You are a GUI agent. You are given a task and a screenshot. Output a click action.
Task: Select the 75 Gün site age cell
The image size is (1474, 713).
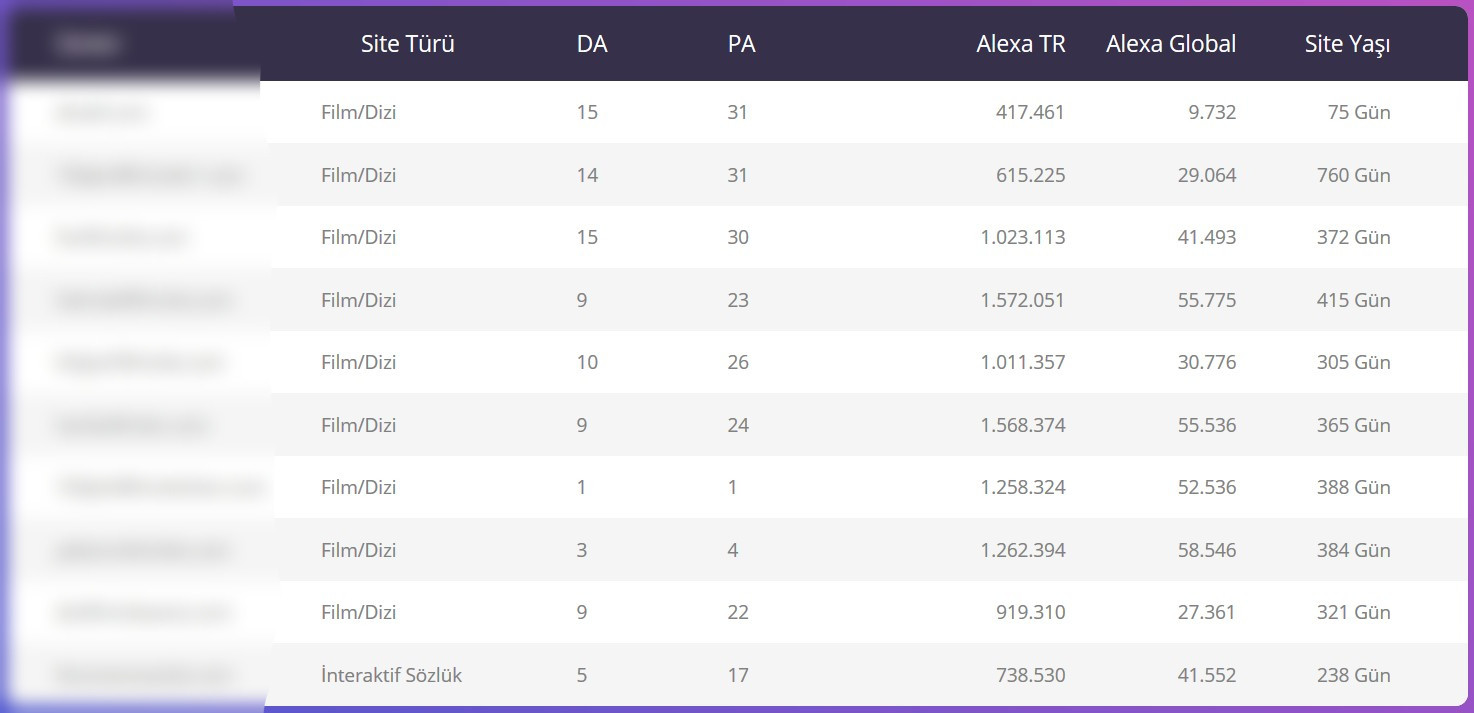click(1359, 112)
